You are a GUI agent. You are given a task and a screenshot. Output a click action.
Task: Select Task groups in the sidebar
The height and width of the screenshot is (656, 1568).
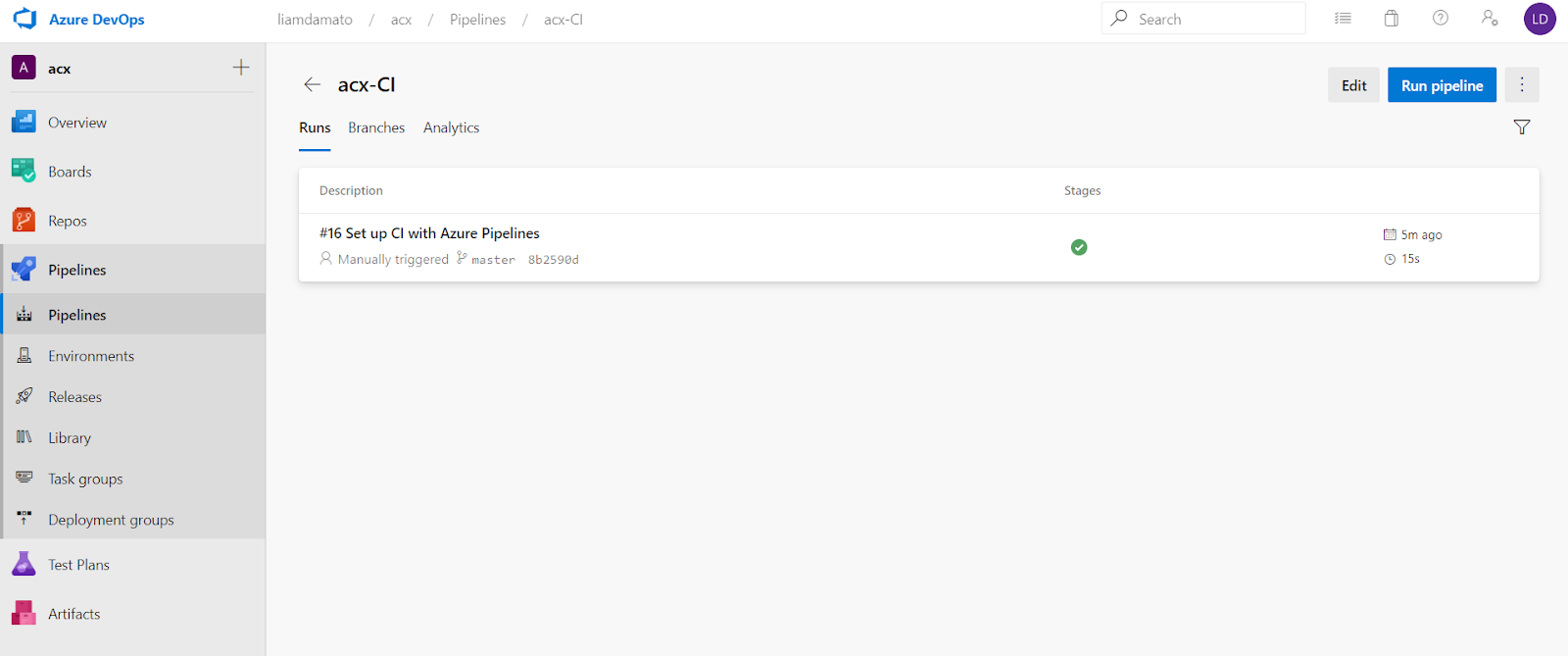(x=85, y=479)
